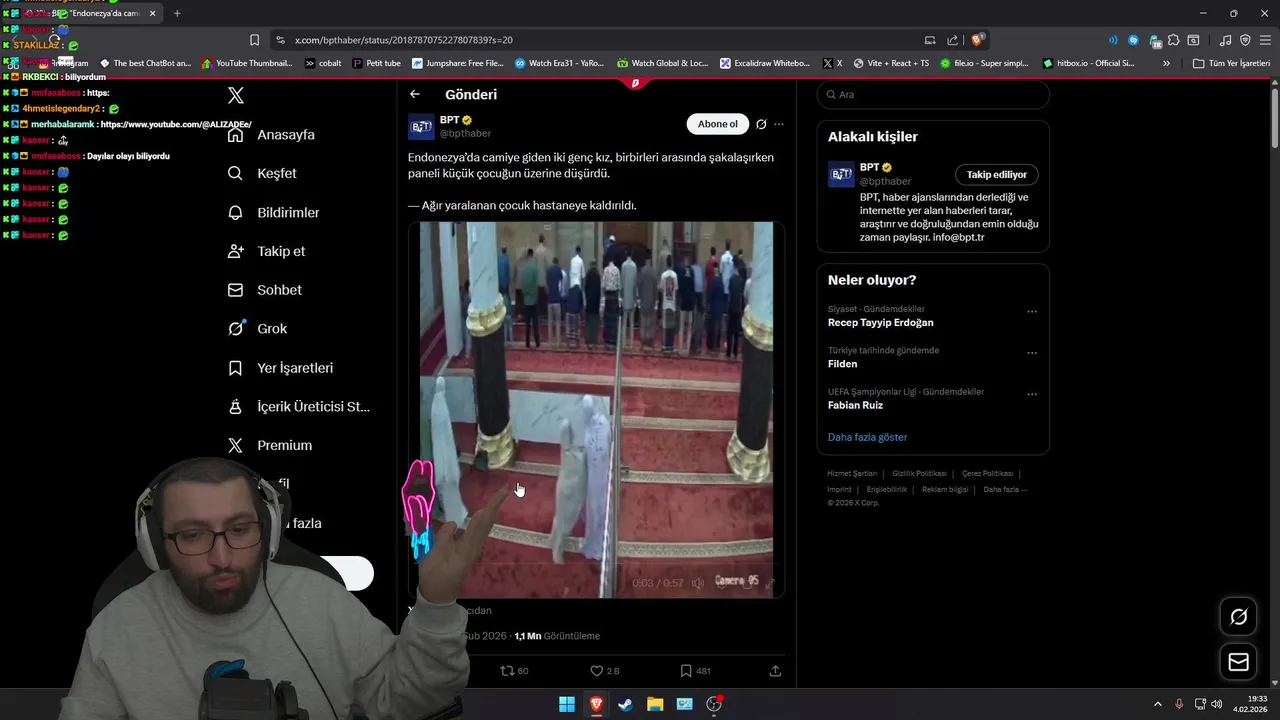Expand the Daha fazla footer menu
Image resolution: width=1280 pixels, height=720 pixels.
tap(1005, 489)
